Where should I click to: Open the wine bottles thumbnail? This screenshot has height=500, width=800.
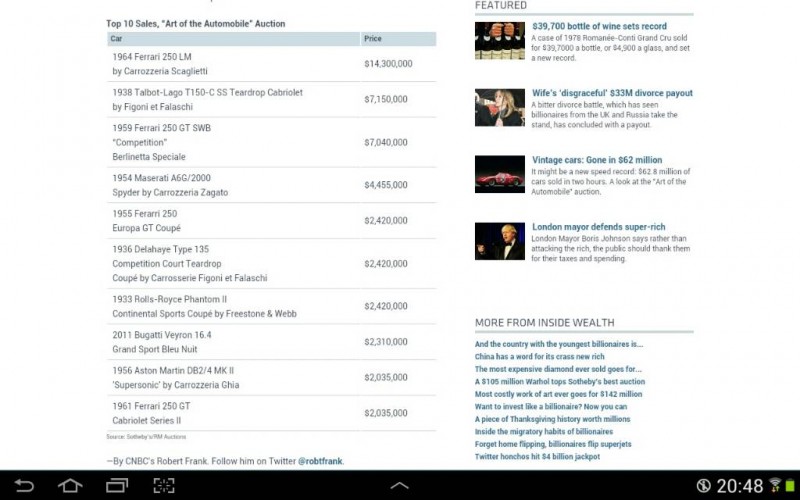[499, 40]
